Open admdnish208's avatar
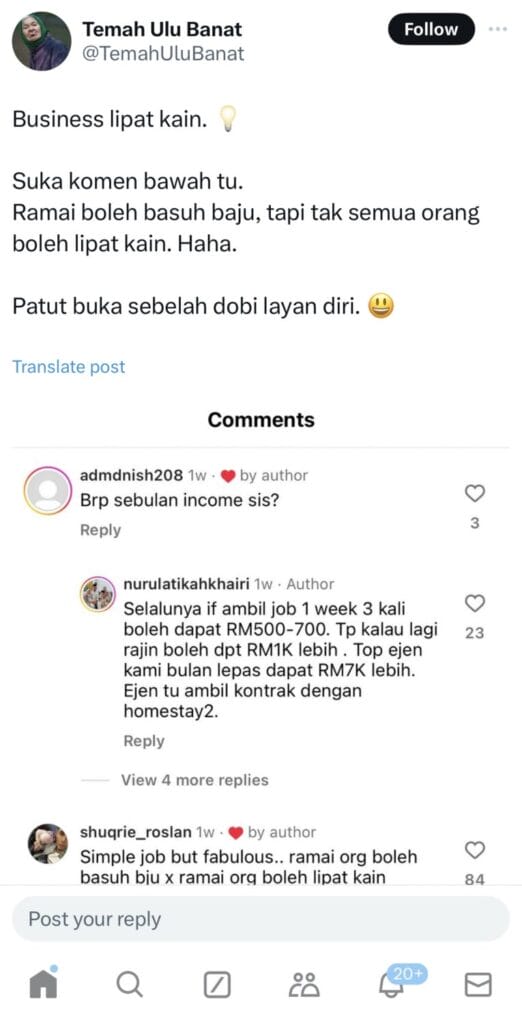 pyautogui.click(x=46, y=490)
